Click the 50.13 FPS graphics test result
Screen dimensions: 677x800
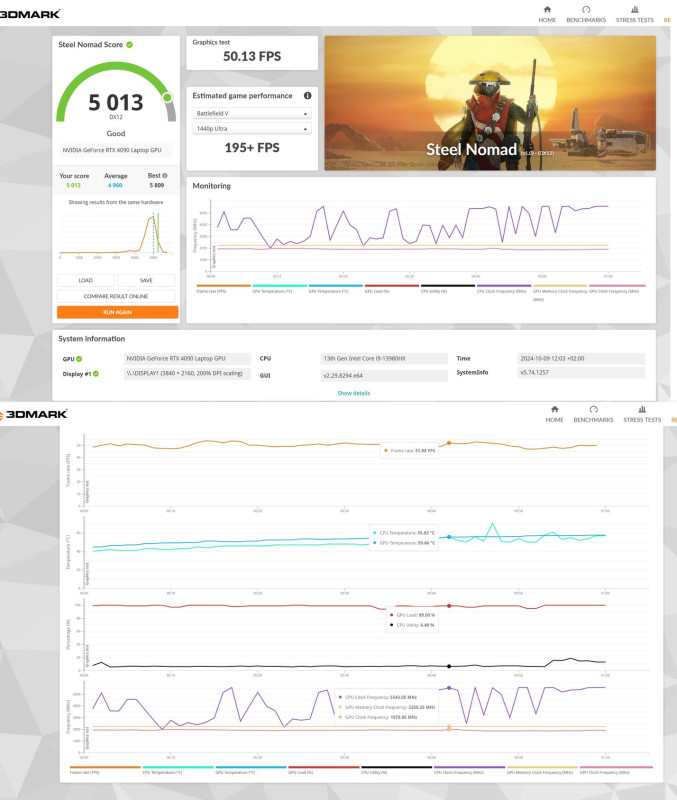pos(252,56)
